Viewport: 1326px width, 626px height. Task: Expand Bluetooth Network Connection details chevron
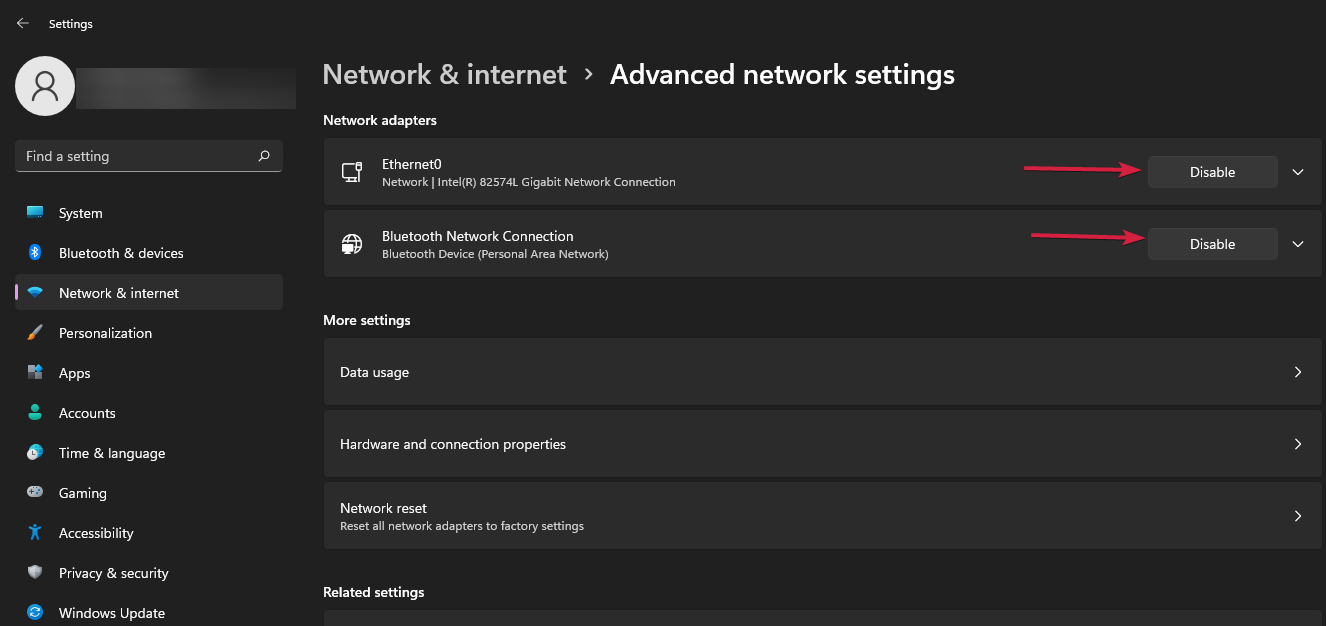coord(1298,244)
